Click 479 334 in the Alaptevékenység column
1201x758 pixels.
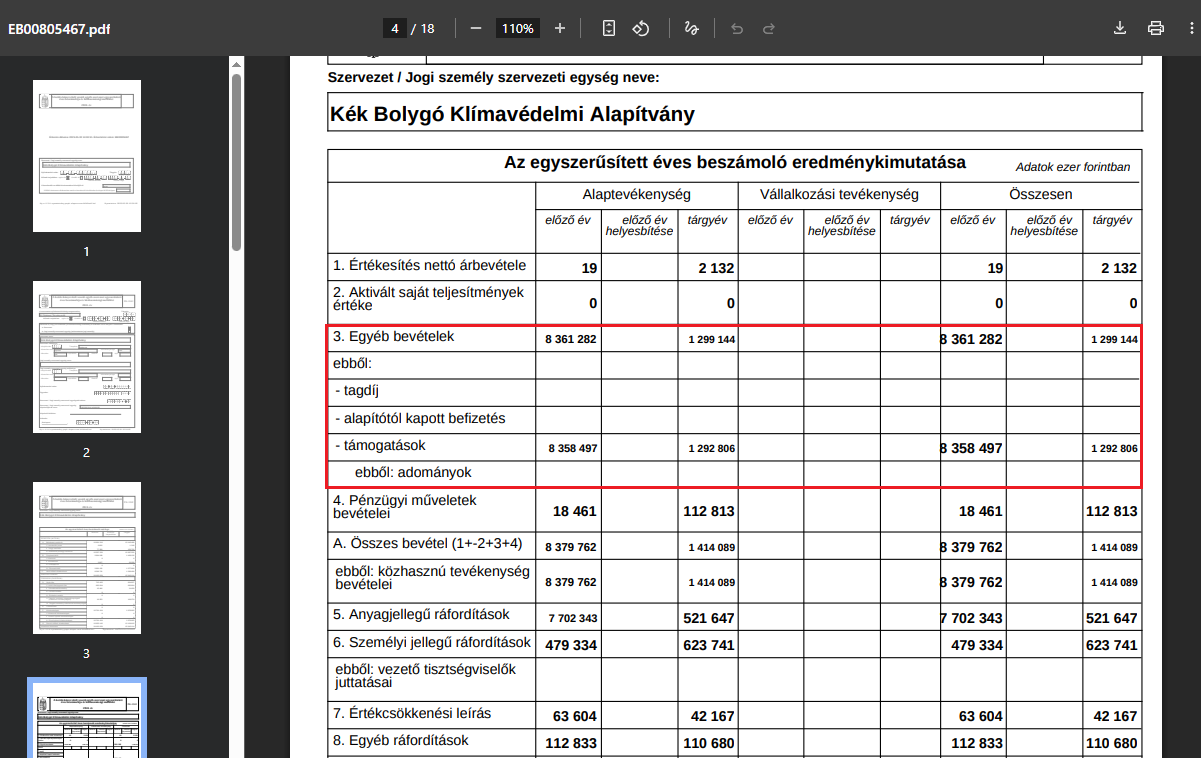(571, 646)
